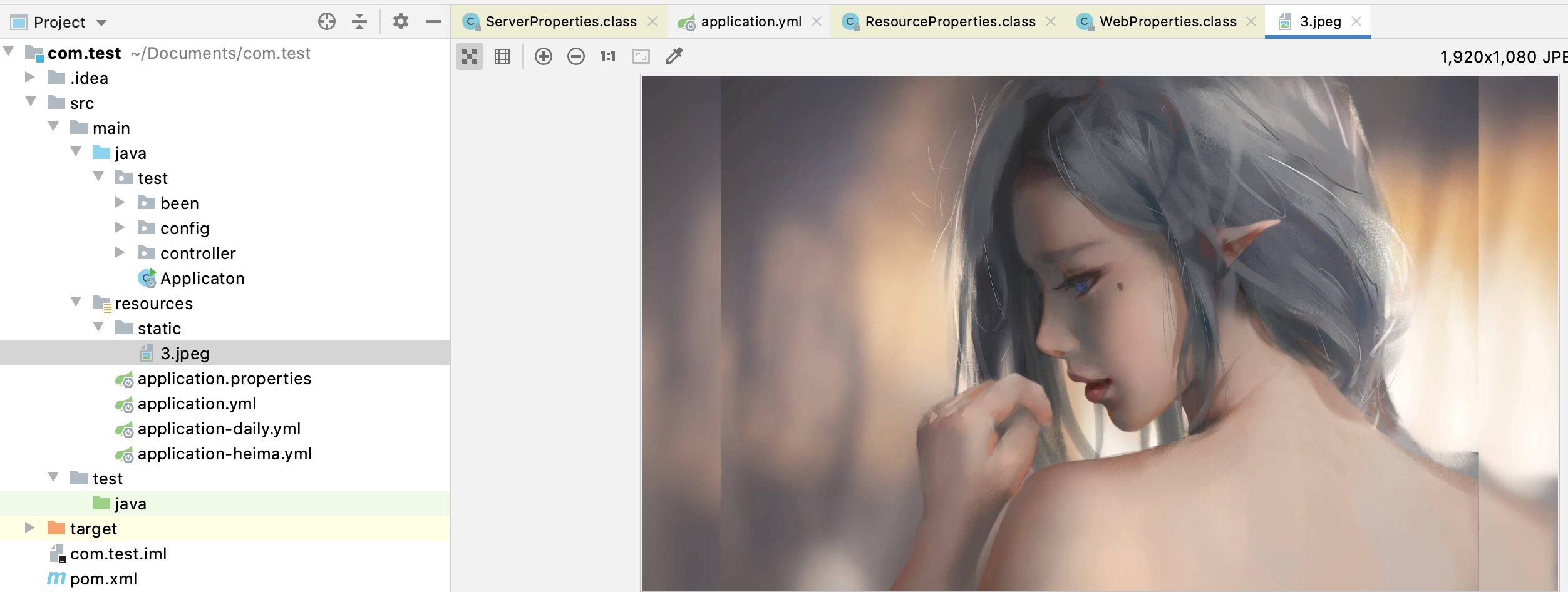Screen dimensions: 1568x592
Task: Collapse the main folder
Action: (53, 126)
